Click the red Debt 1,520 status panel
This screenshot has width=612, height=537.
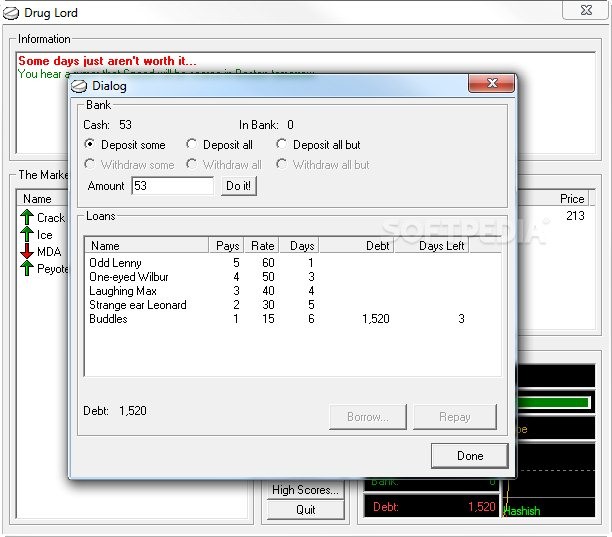pos(431,507)
